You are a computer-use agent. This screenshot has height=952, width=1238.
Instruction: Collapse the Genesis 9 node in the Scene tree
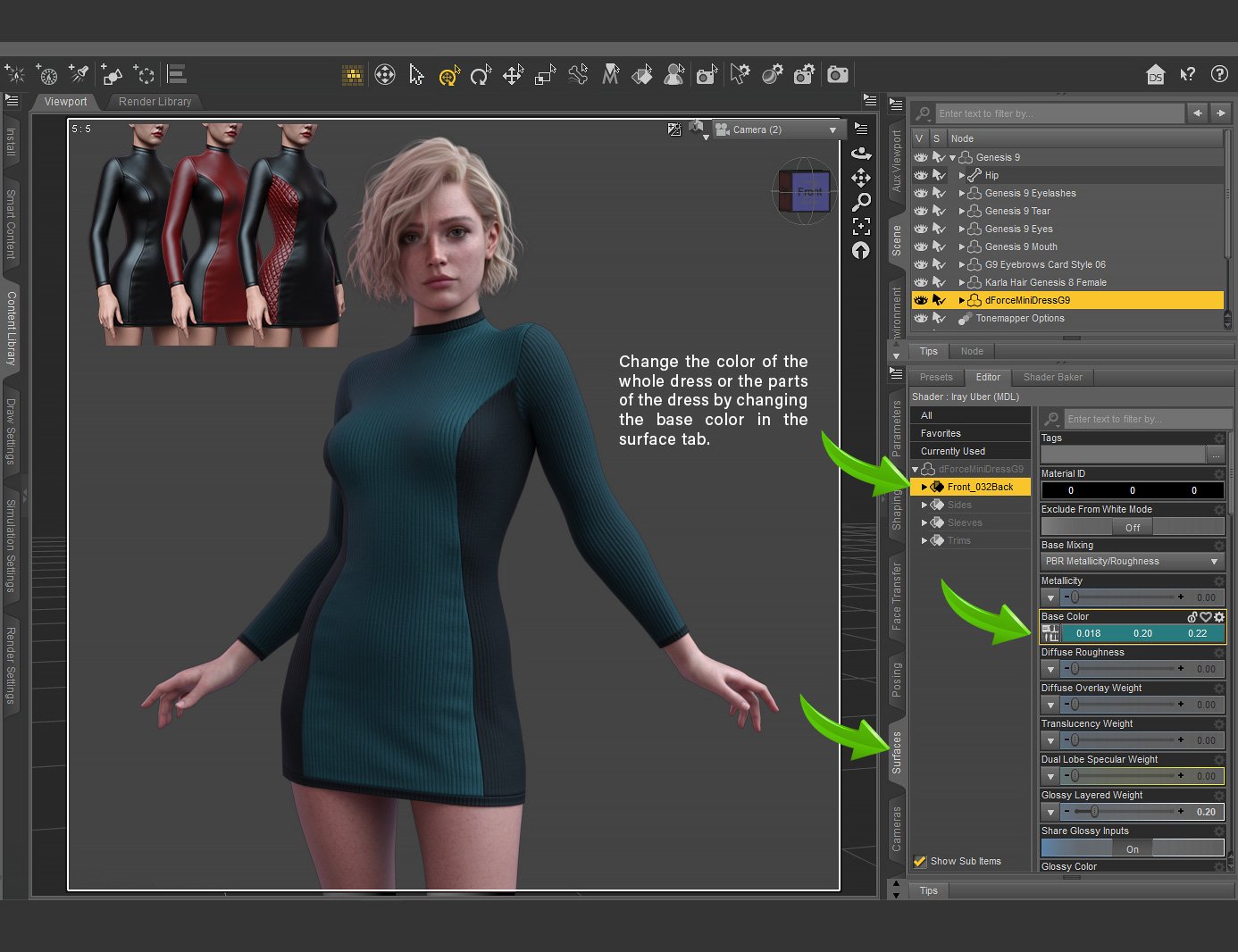952,157
